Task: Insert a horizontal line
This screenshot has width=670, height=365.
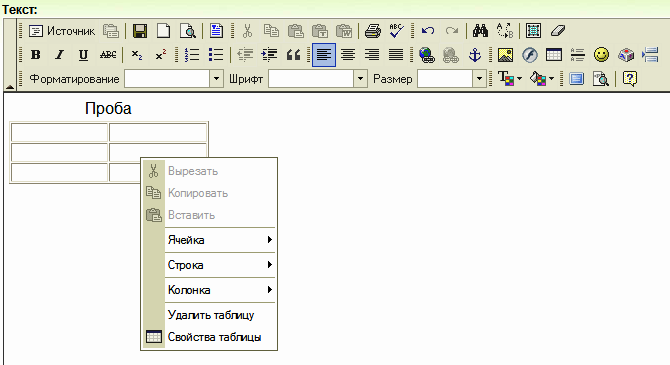Action: click(x=578, y=55)
